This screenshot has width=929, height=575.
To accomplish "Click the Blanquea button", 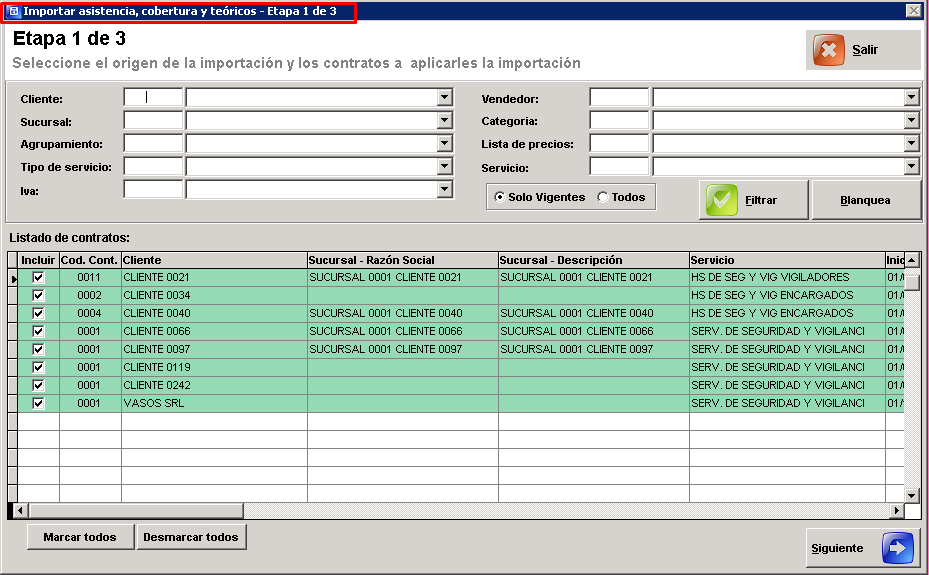I will (x=866, y=200).
